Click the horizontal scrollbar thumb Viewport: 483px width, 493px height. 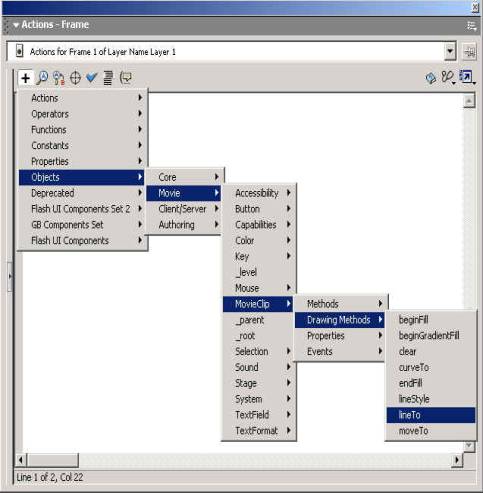pyautogui.click(x=53, y=460)
